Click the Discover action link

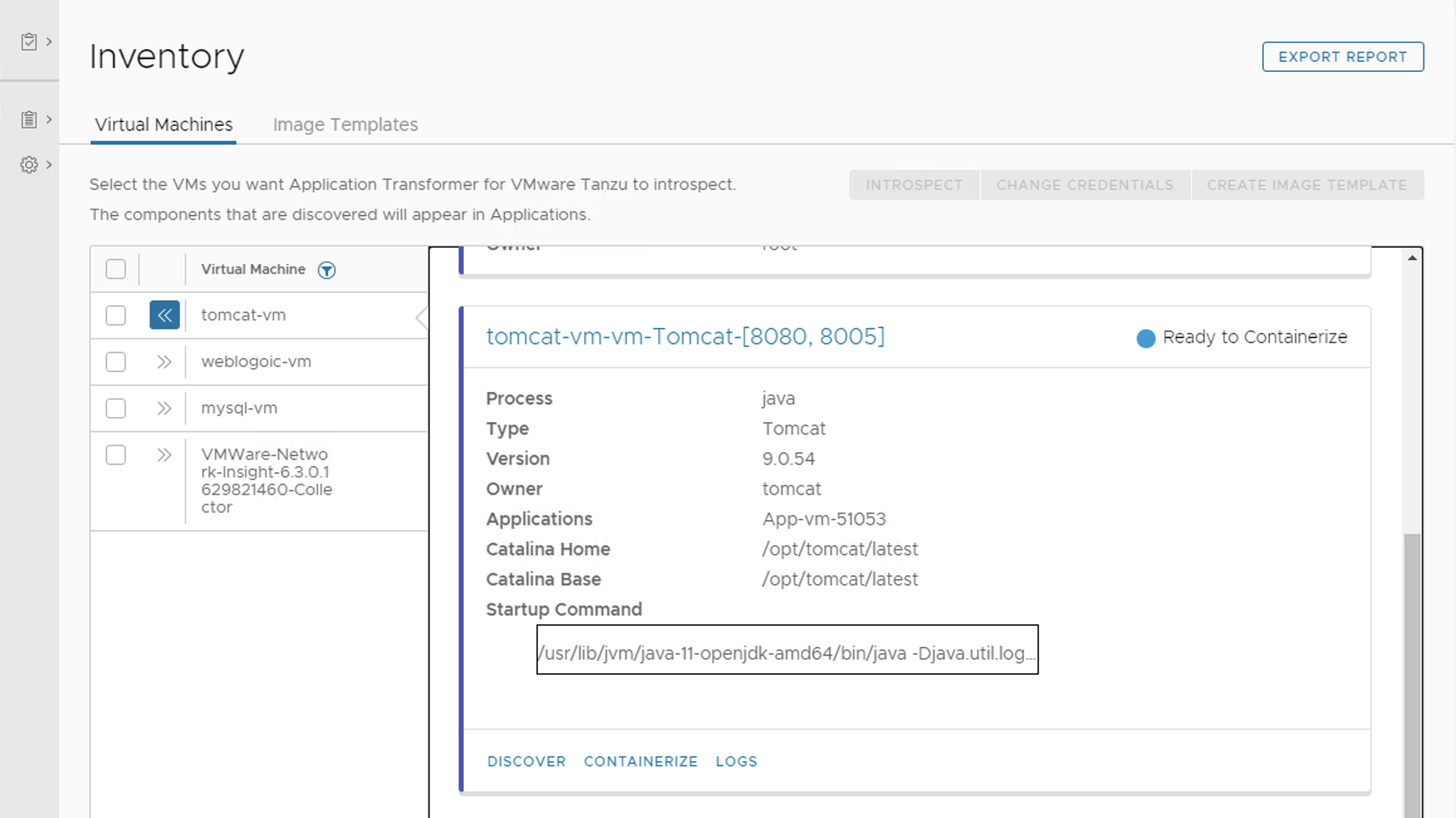click(526, 761)
